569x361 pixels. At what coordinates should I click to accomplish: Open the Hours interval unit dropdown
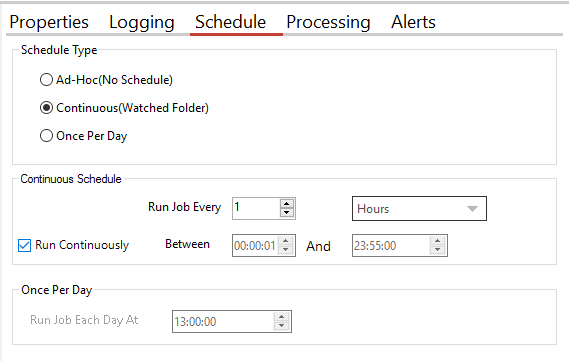pyautogui.click(x=419, y=209)
